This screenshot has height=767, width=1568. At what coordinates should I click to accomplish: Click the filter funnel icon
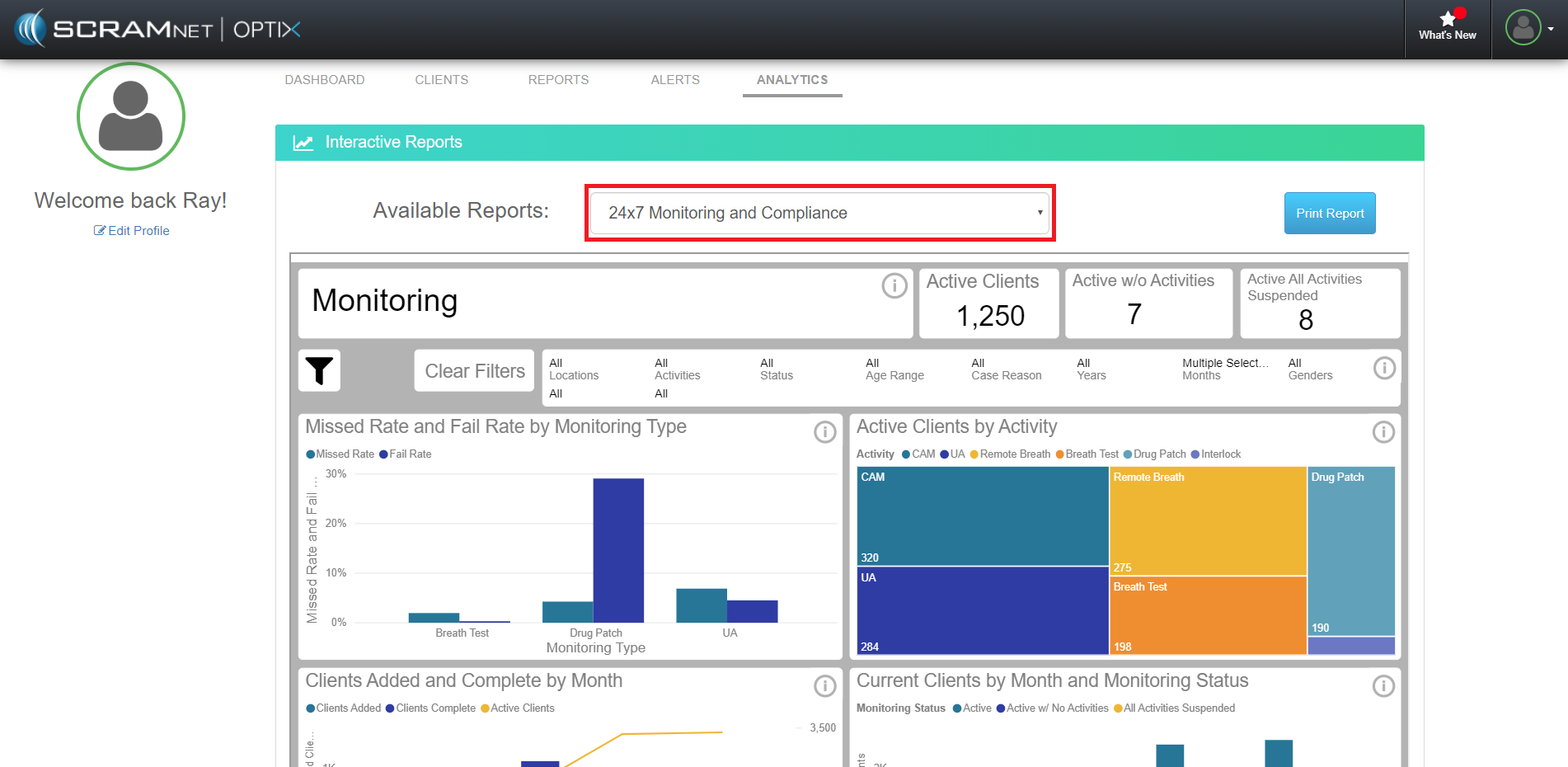click(x=319, y=371)
